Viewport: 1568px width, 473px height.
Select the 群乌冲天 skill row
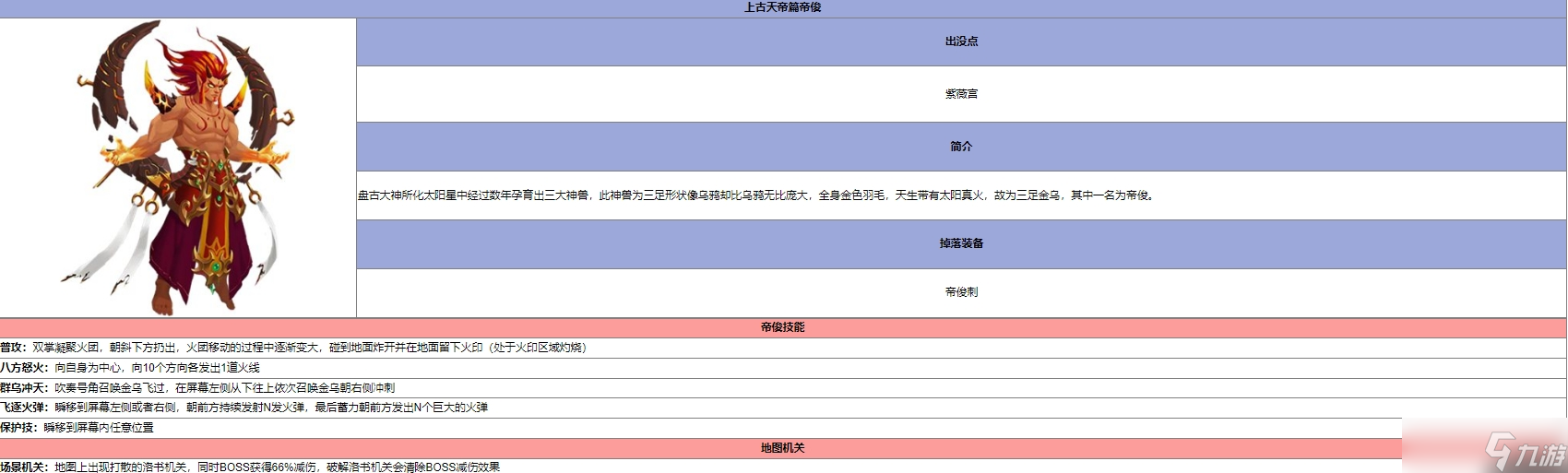pos(783,388)
